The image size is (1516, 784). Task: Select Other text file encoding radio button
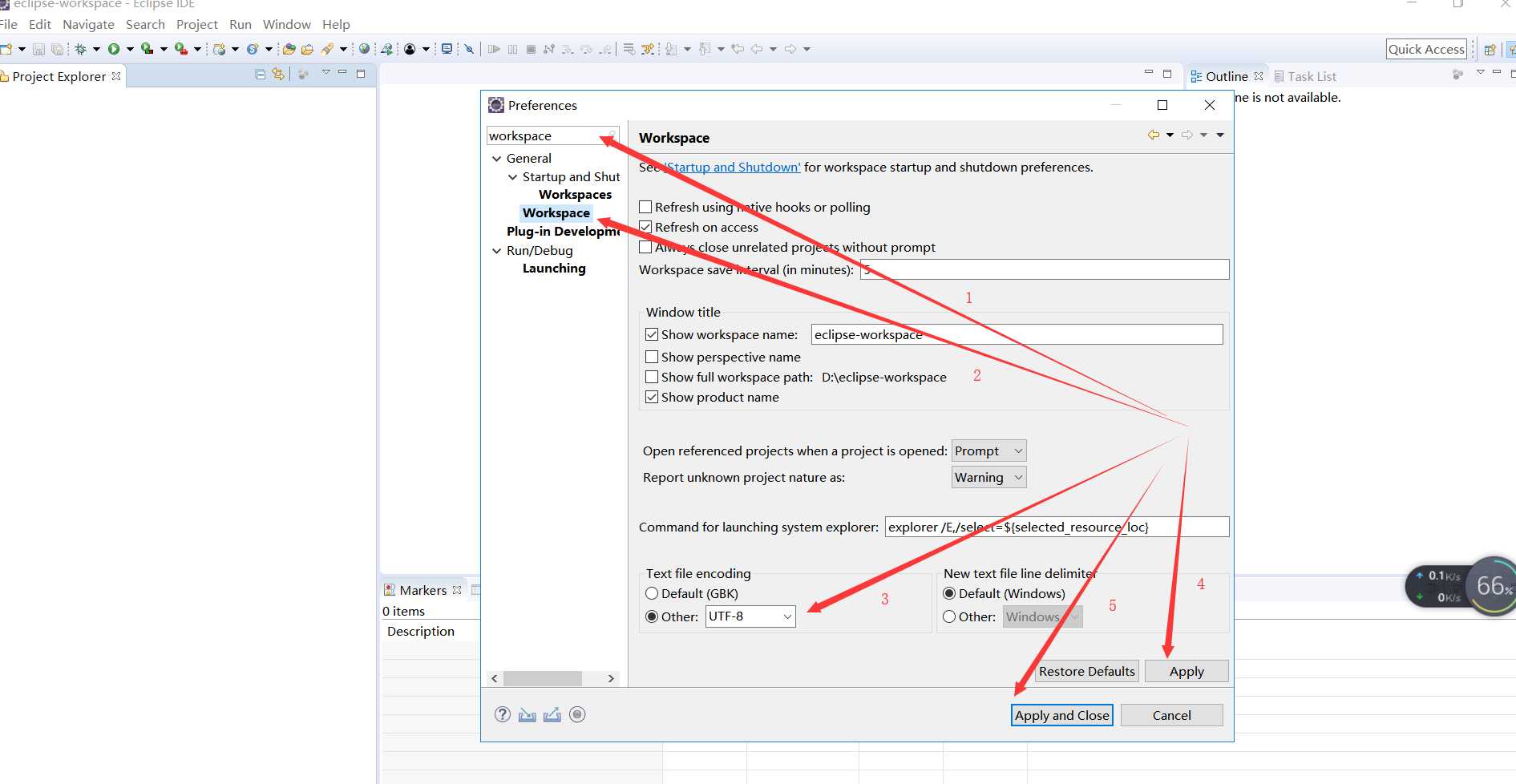(652, 616)
